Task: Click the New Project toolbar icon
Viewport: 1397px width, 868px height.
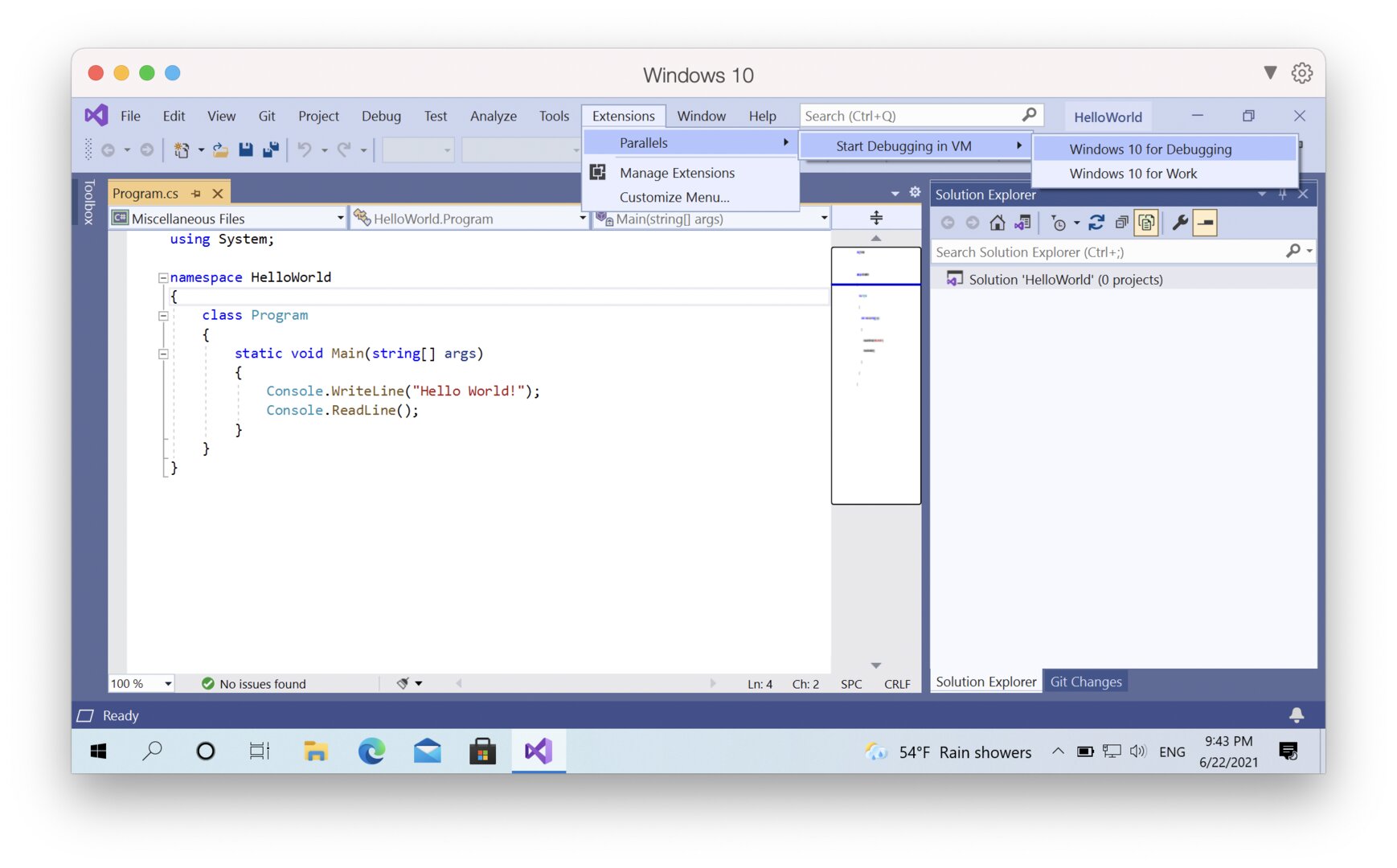Action: (x=182, y=149)
